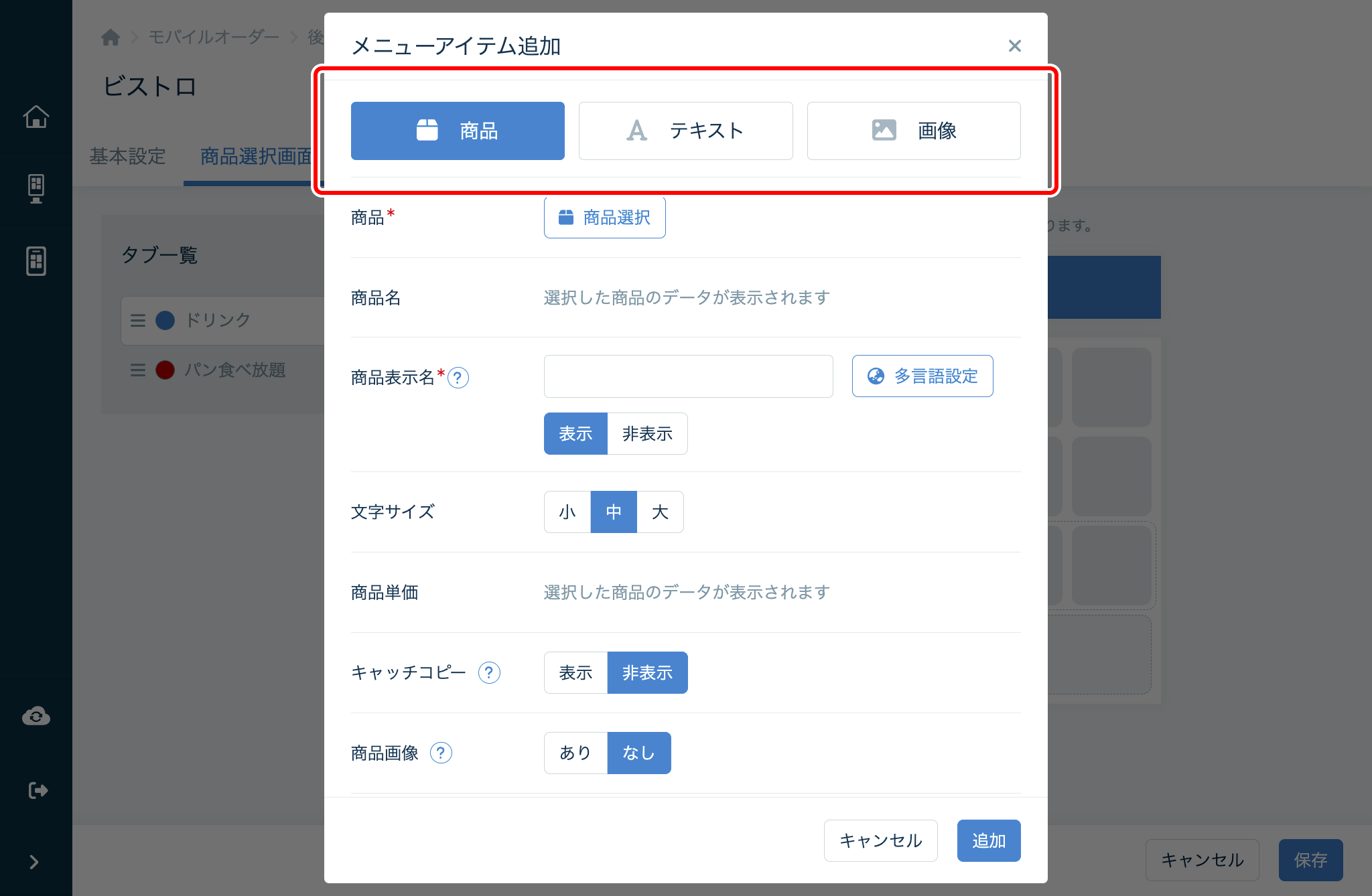Image resolution: width=1372 pixels, height=896 pixels.
Task: Switch 商品表示名 visibility to 非表示
Action: [x=646, y=433]
